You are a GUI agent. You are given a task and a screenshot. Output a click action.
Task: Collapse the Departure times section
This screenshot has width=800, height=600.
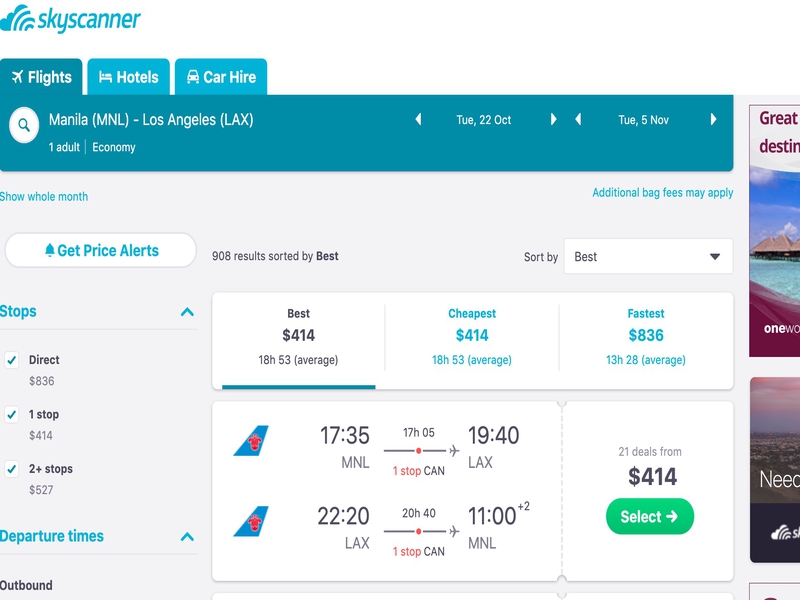click(x=187, y=537)
